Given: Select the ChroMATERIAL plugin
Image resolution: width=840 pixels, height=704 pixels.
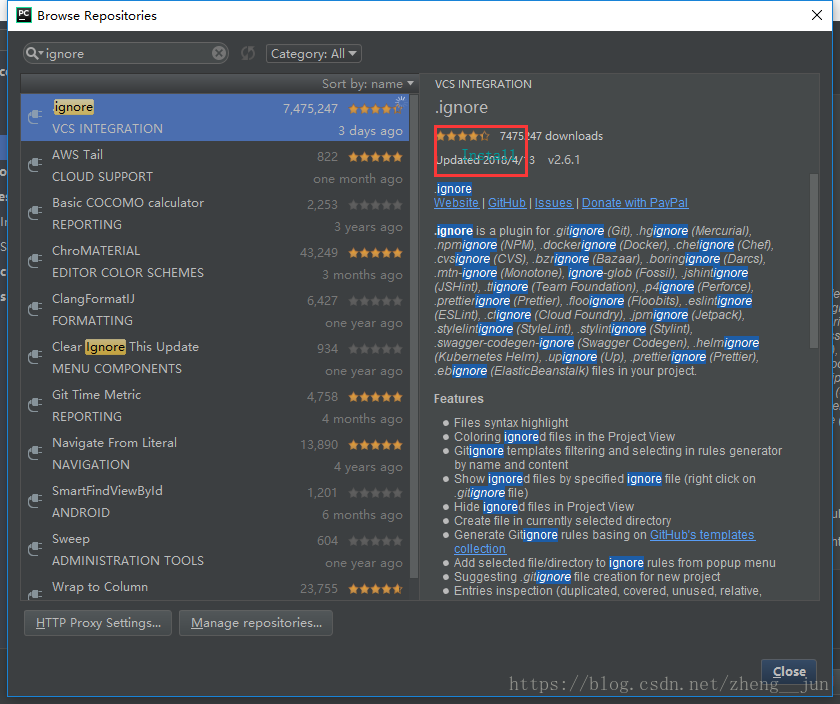Looking at the screenshot, I should pyautogui.click(x=215, y=261).
